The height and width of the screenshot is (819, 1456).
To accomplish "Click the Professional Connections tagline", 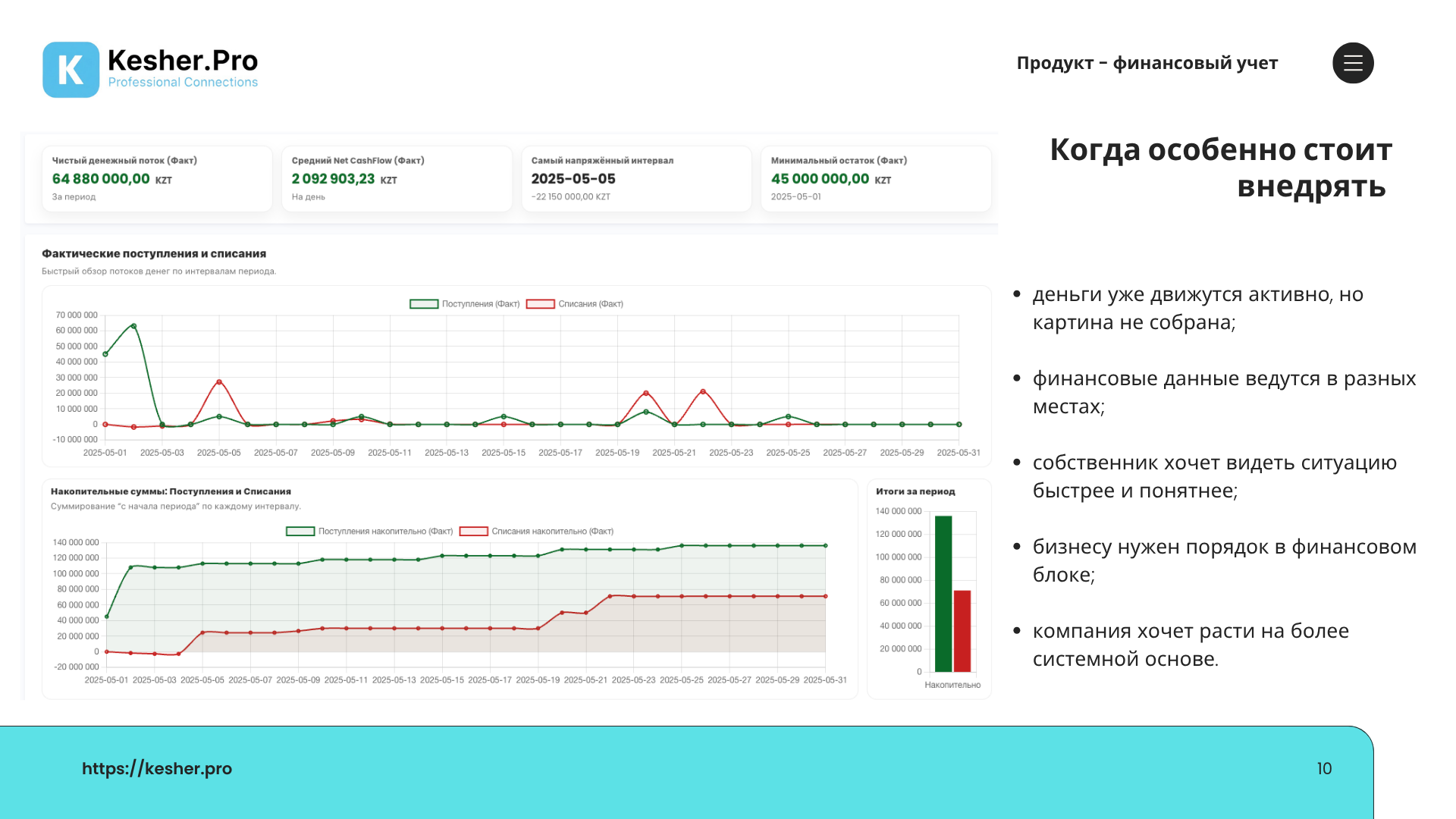I will point(183,82).
